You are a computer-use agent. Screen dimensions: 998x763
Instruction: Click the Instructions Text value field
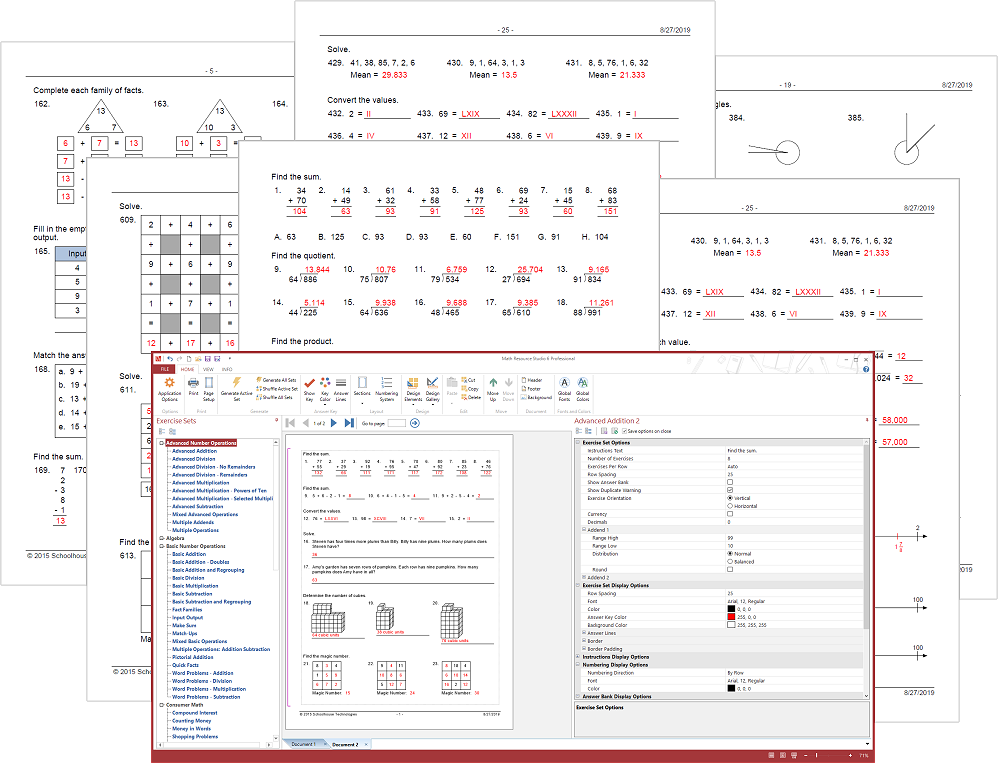coord(794,451)
